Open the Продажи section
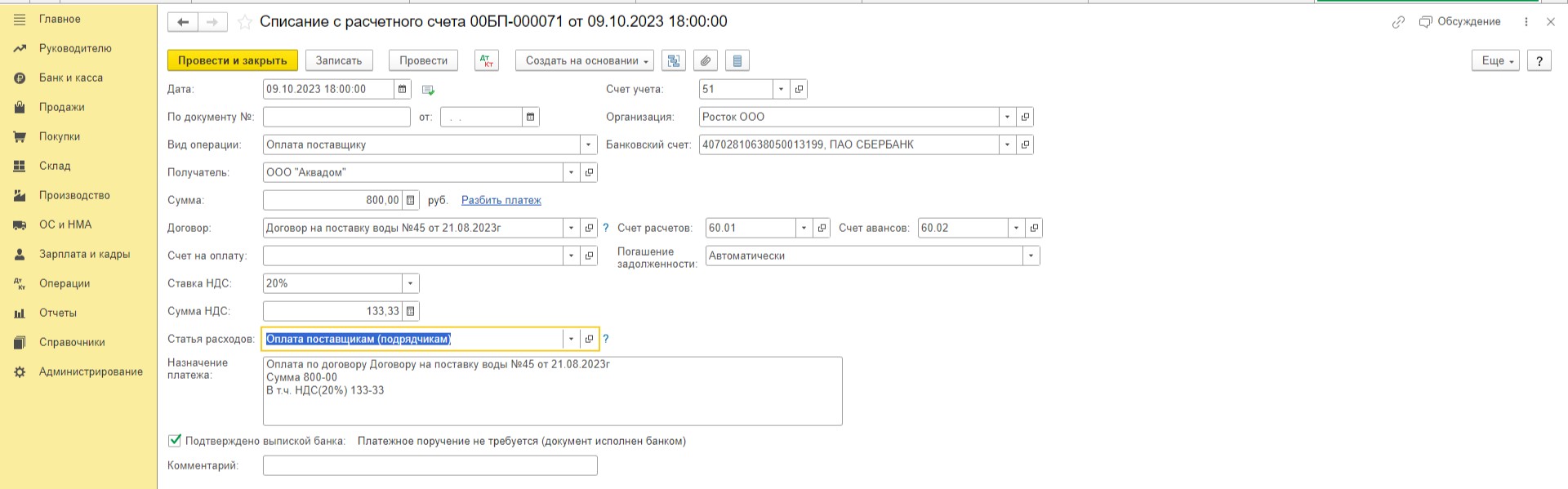 tap(62, 107)
